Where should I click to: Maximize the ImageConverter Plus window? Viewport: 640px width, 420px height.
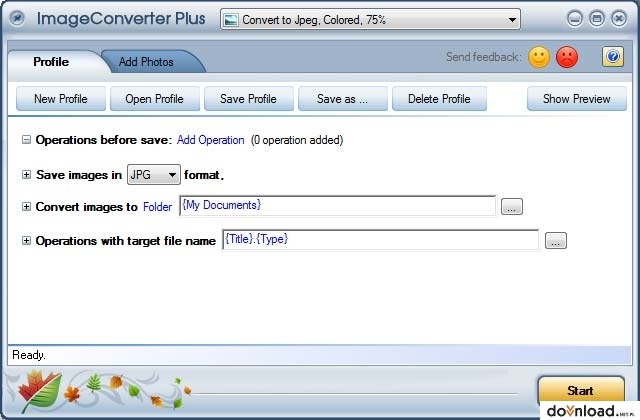[x=597, y=18]
